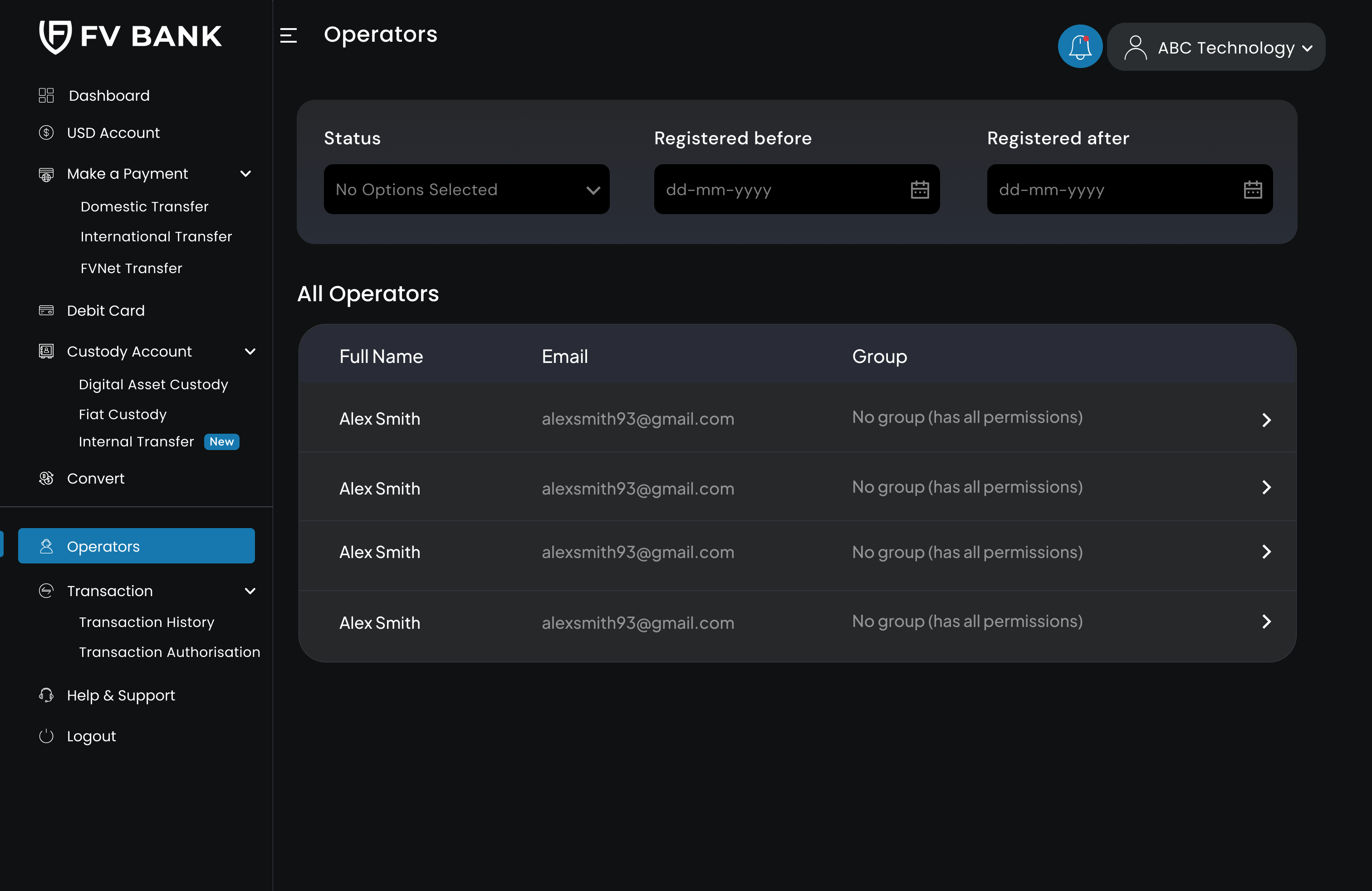Go to Transaction History page
1372x891 pixels.
click(x=147, y=622)
